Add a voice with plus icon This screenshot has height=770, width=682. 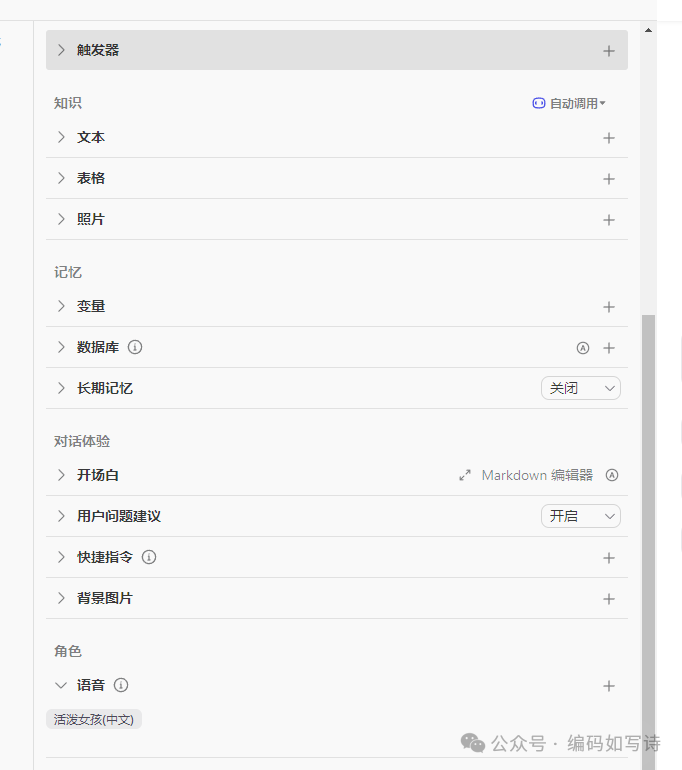[x=608, y=686]
